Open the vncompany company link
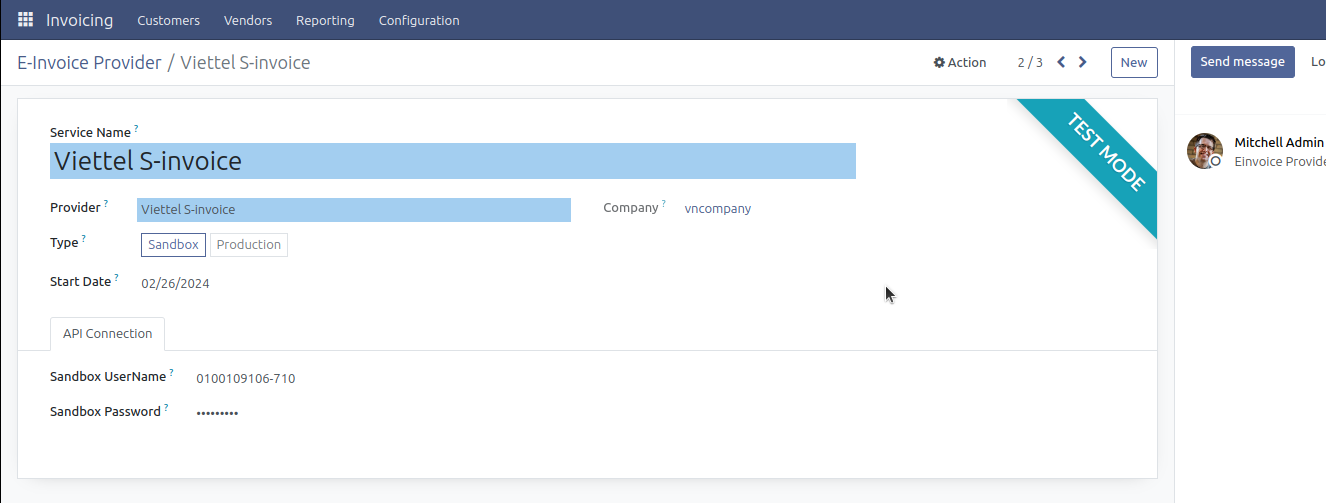This screenshot has width=1326, height=503. point(717,209)
